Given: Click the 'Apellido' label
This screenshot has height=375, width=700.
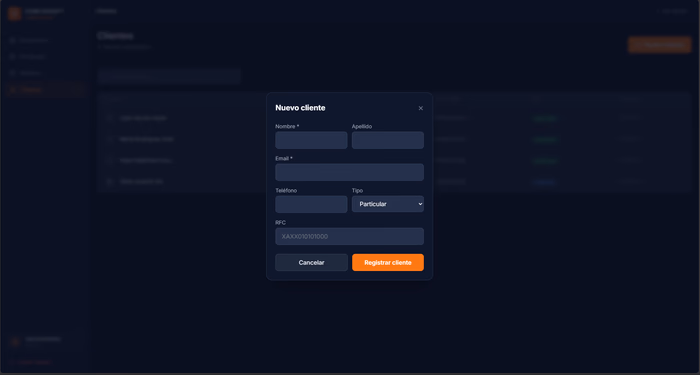Looking at the screenshot, I should point(362,126).
